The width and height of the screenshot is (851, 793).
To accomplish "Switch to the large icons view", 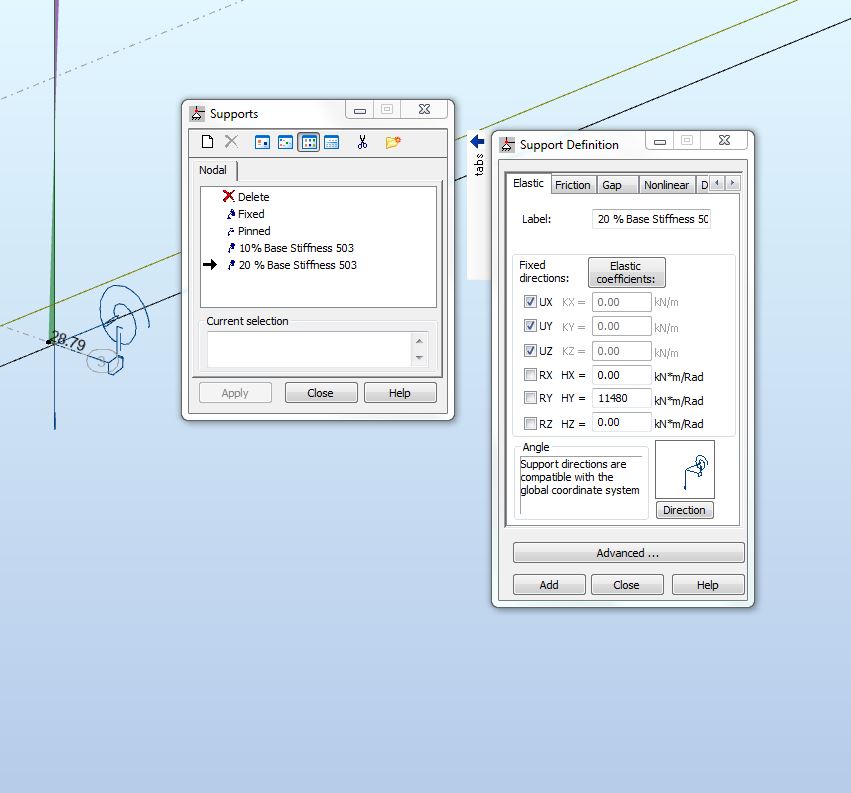I will click(262, 143).
